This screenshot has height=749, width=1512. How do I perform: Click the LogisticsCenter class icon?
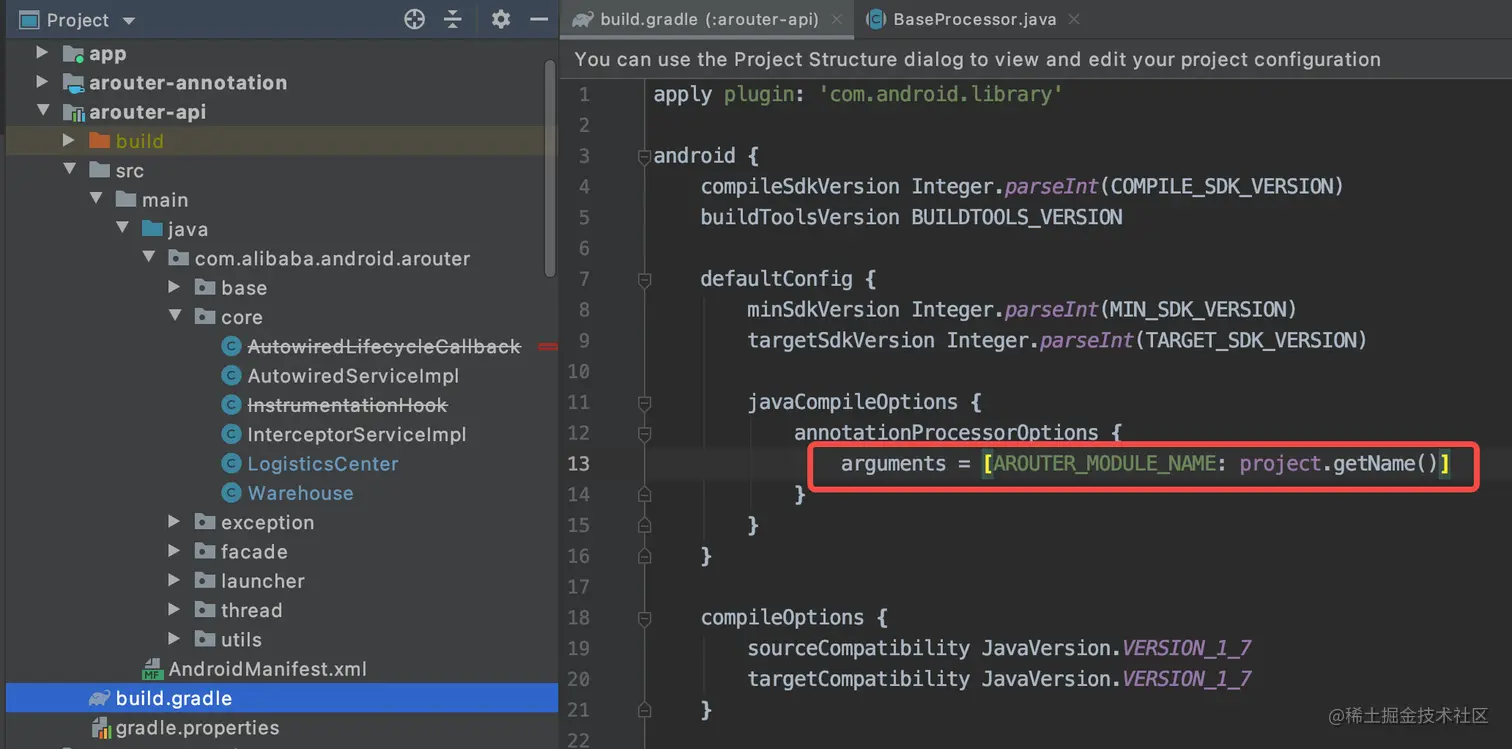pos(231,464)
